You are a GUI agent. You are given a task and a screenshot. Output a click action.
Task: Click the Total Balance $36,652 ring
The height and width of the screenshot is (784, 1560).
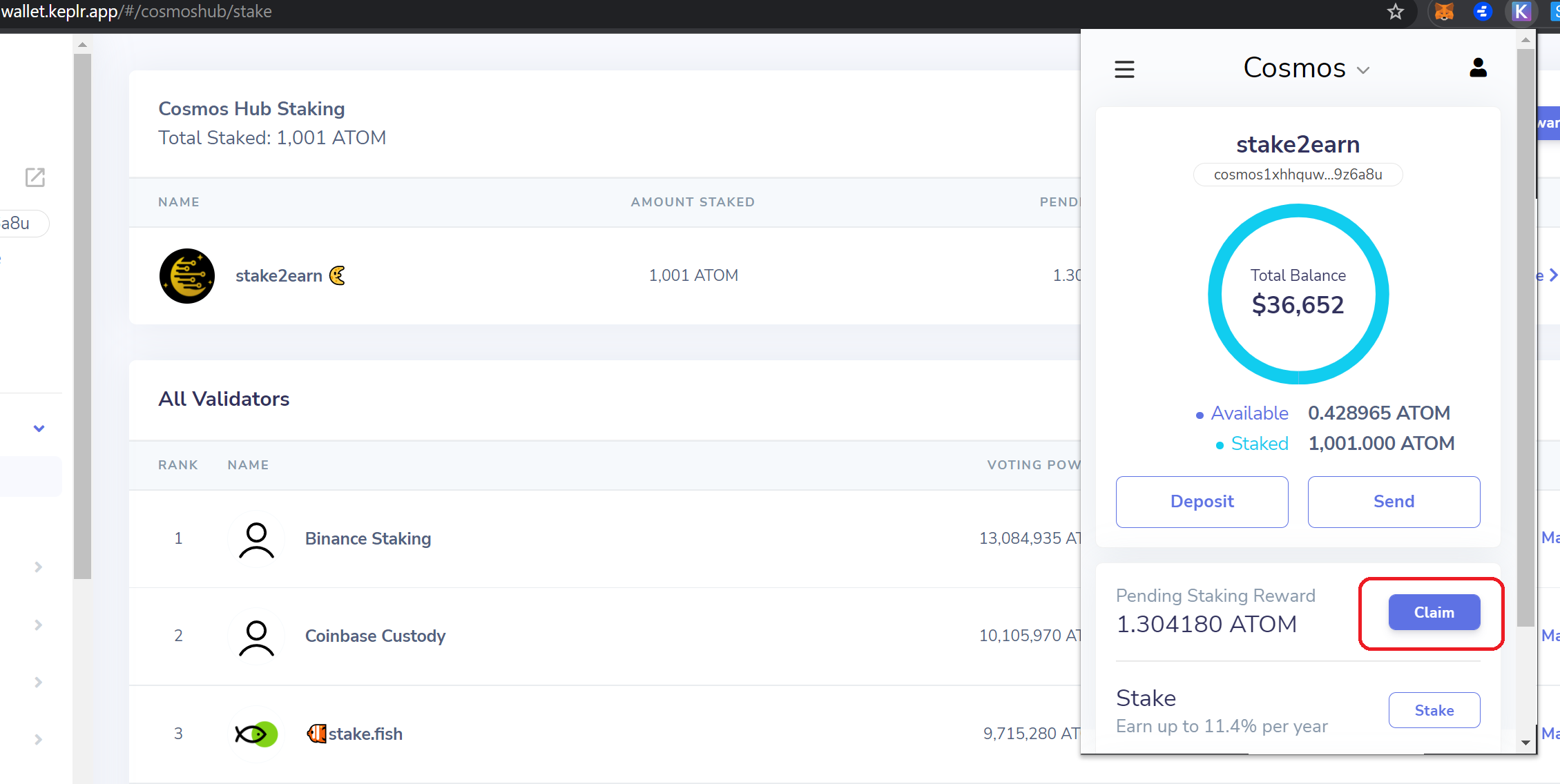coord(1298,293)
